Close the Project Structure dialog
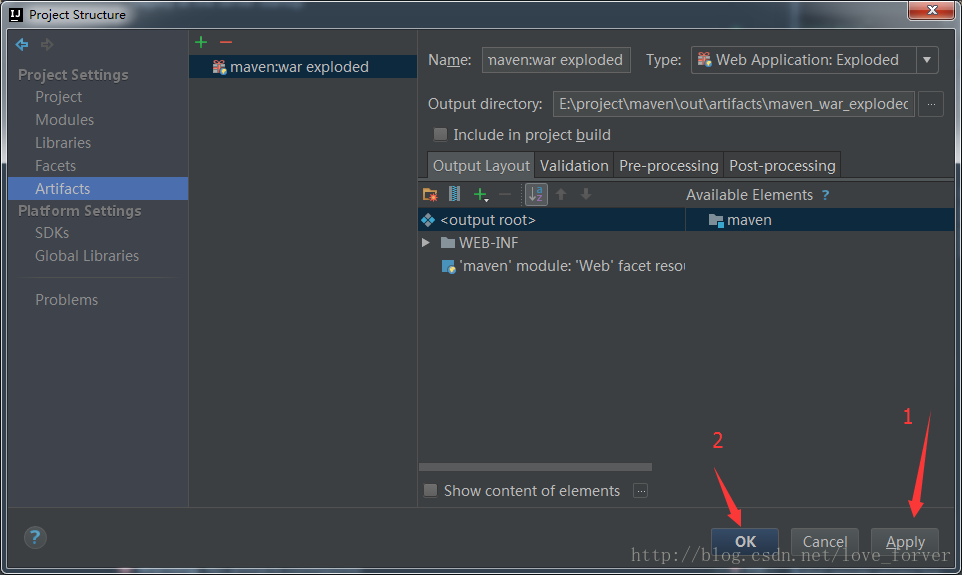This screenshot has width=962, height=575. point(931,10)
